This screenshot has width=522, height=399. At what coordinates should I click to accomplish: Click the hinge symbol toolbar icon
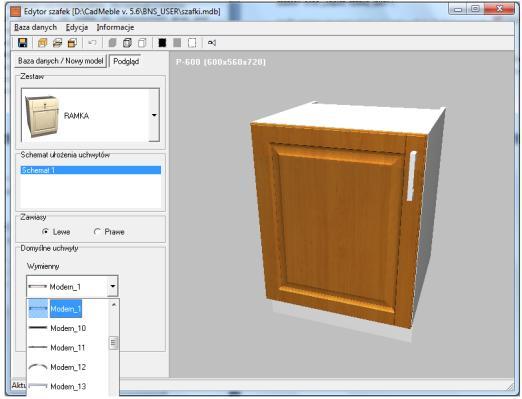click(x=212, y=43)
